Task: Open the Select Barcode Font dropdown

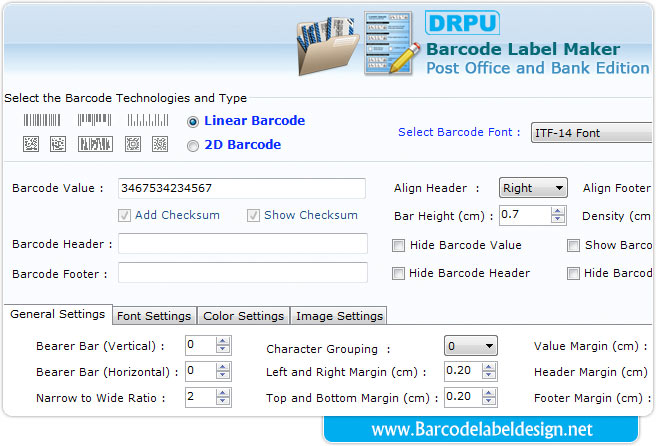Action: (x=591, y=133)
